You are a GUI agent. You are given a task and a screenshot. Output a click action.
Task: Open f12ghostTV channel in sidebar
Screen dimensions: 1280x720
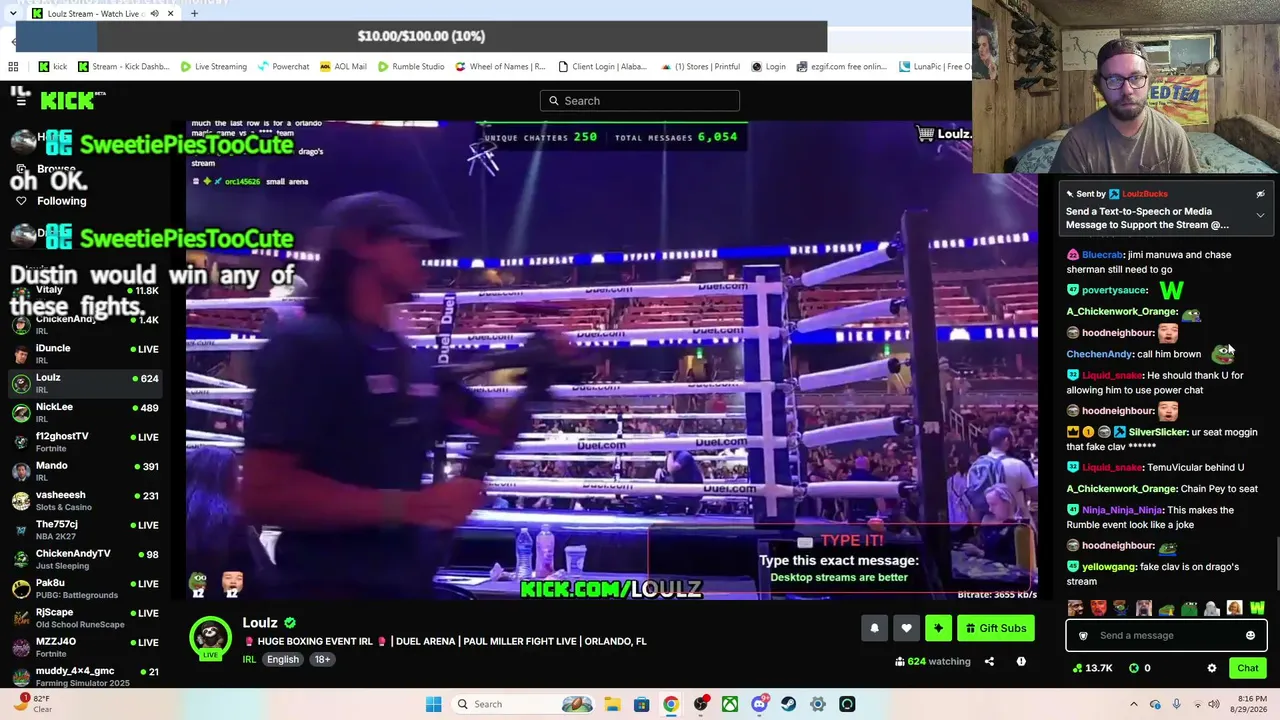[85, 441]
